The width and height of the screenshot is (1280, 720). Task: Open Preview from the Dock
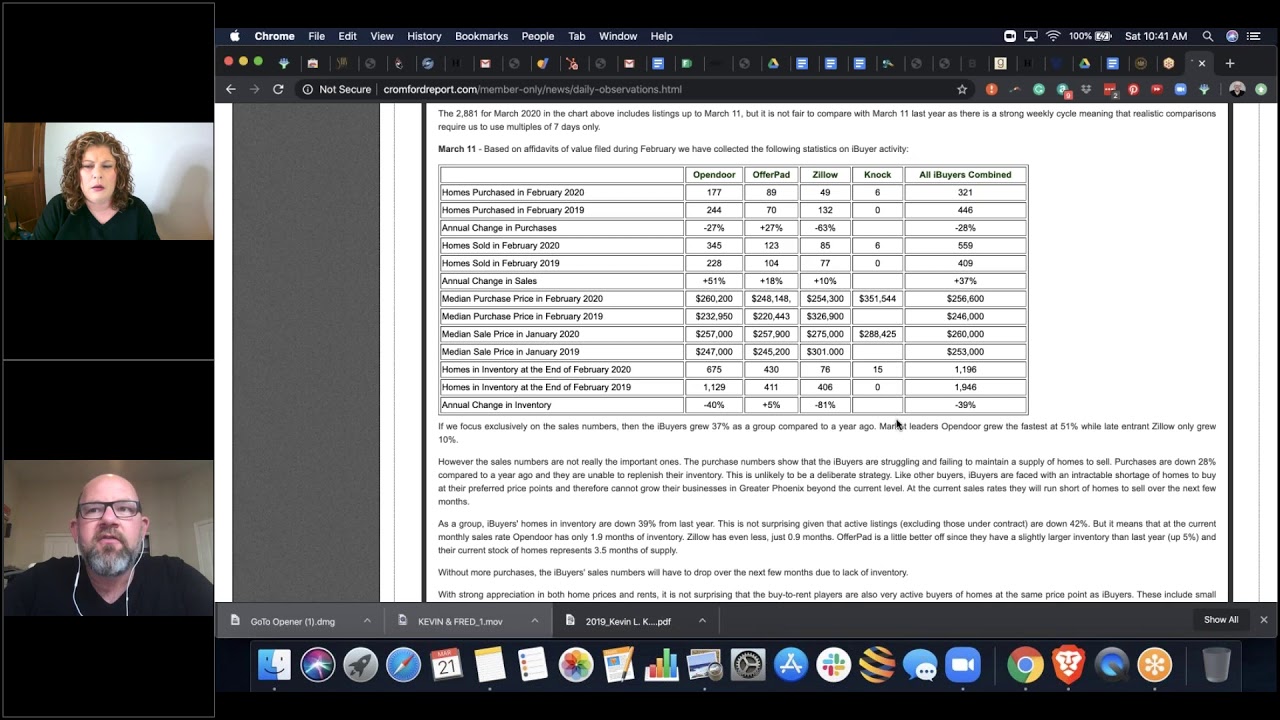pos(705,665)
